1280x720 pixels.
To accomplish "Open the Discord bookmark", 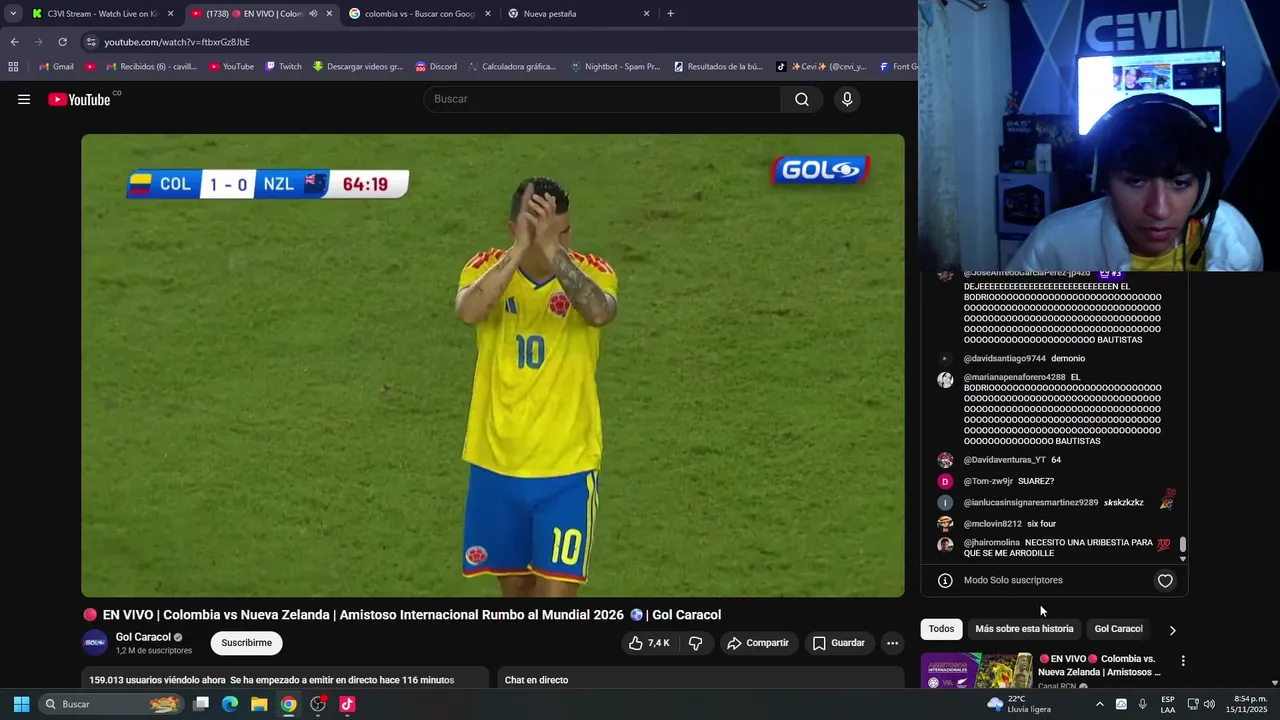I will click(x=435, y=67).
